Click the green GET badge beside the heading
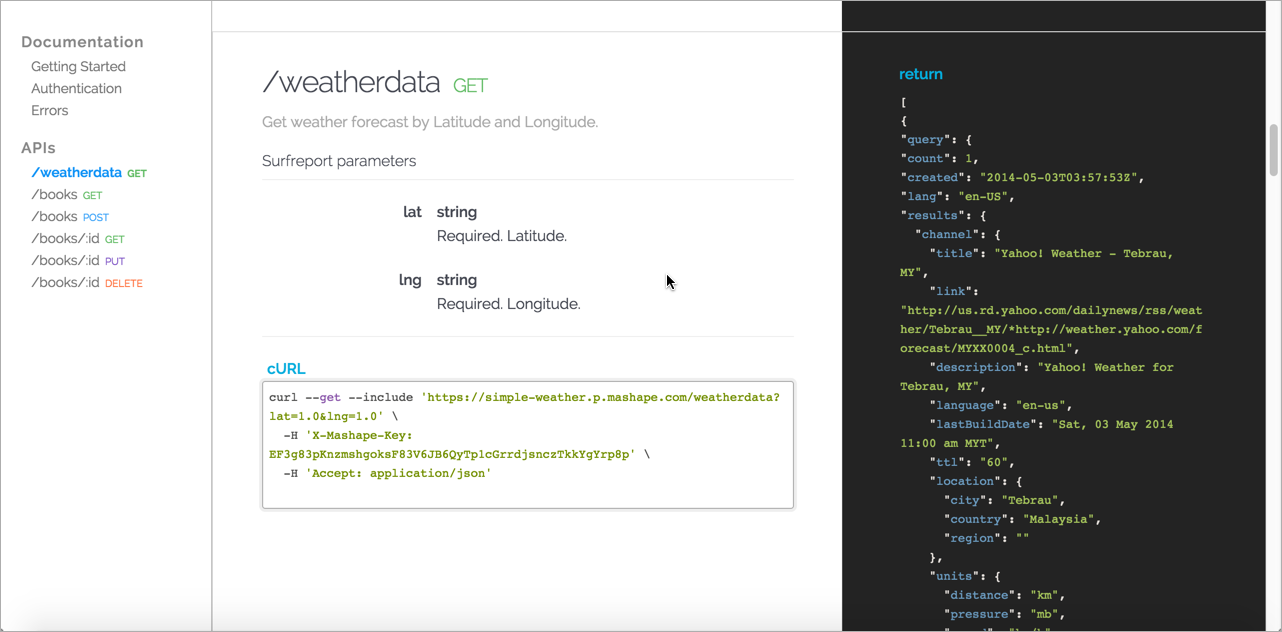Screen dimensions: 1282x632 (x=470, y=86)
